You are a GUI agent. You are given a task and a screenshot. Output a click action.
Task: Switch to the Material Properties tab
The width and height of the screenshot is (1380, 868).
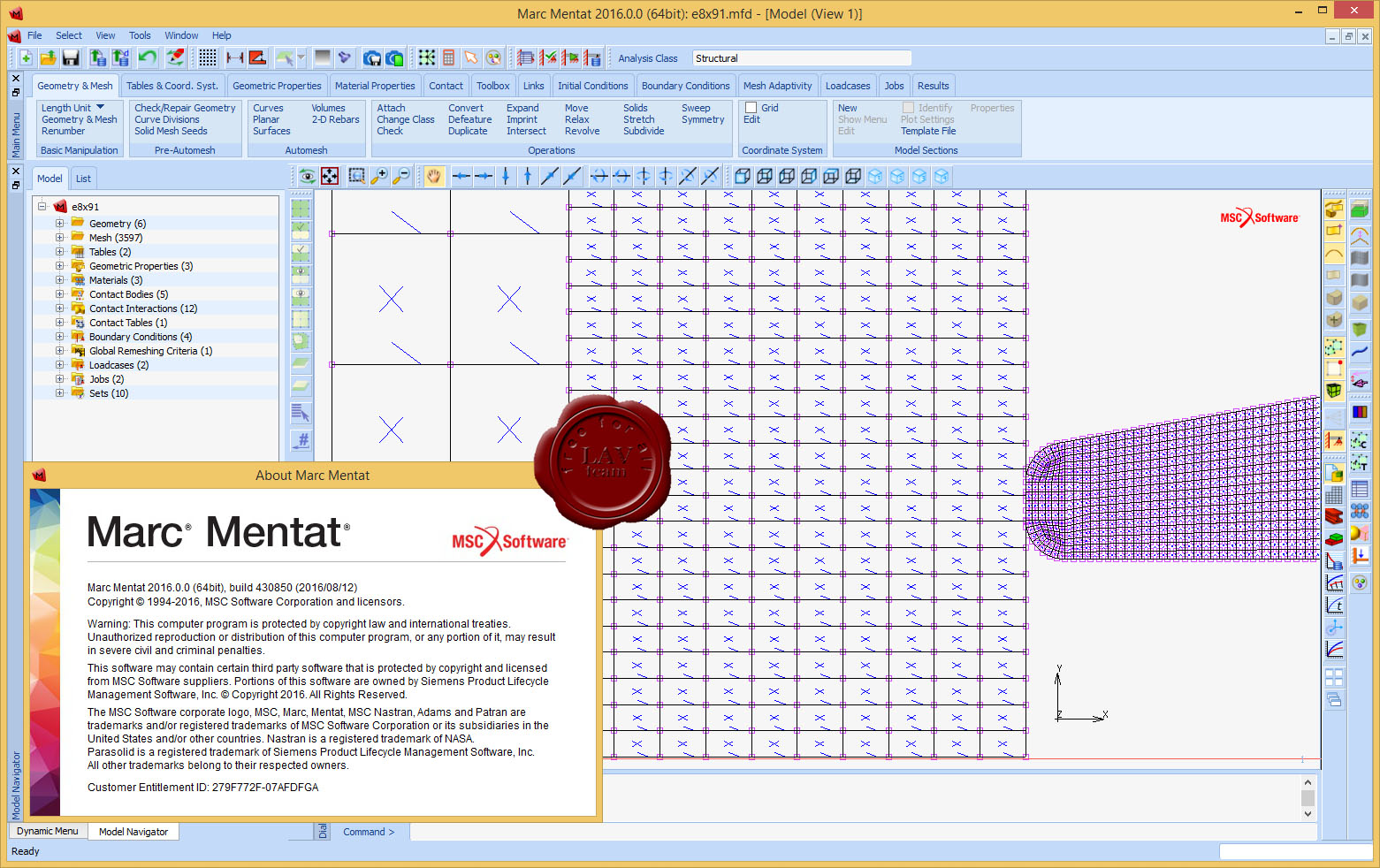point(375,86)
